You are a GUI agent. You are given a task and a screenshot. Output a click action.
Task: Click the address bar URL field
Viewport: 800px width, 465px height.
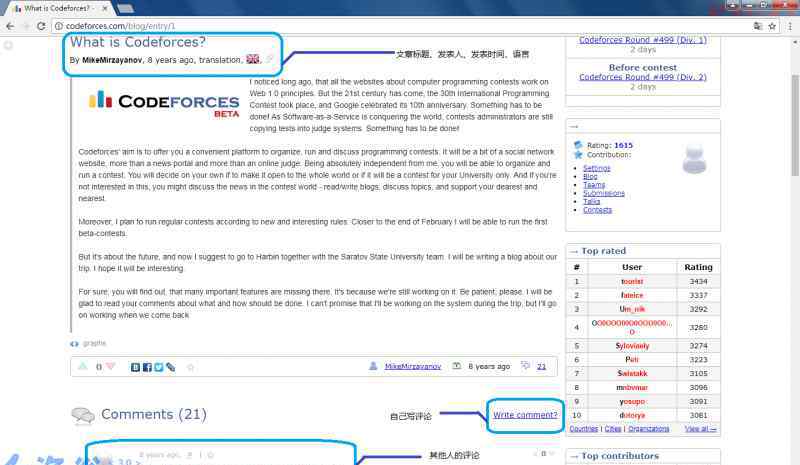(403, 26)
